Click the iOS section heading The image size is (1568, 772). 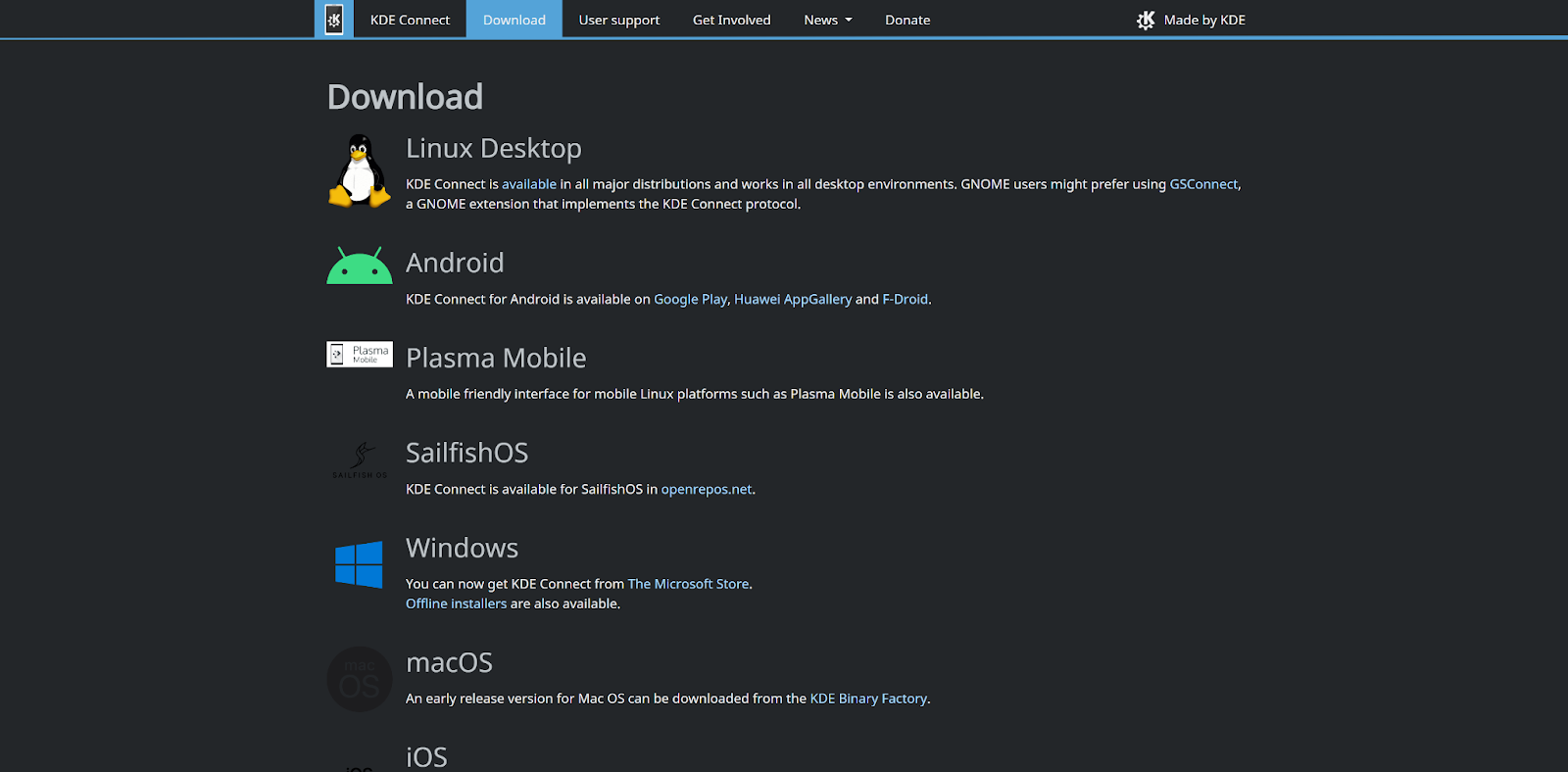tap(426, 757)
